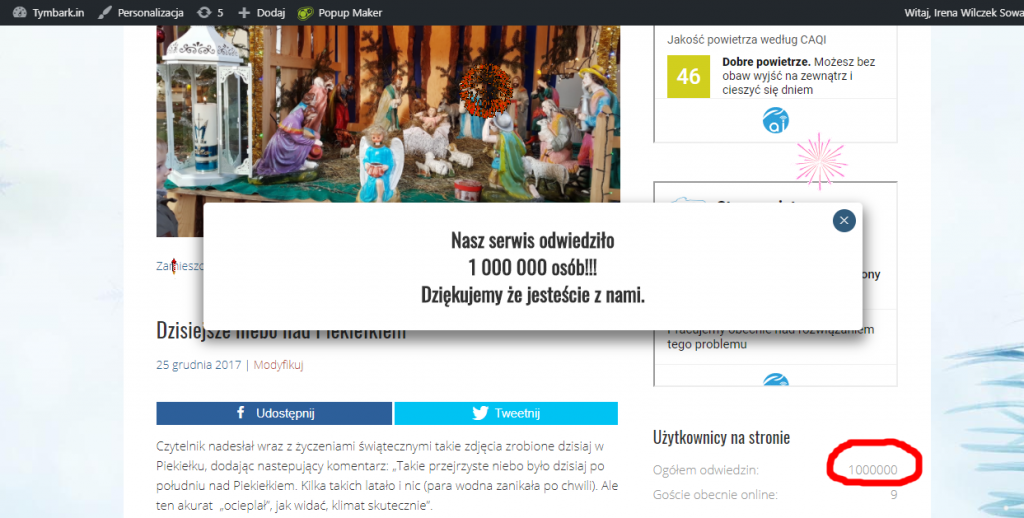The image size is (1024, 518).
Task: Share the post with Udostępnij button
Action: point(274,413)
